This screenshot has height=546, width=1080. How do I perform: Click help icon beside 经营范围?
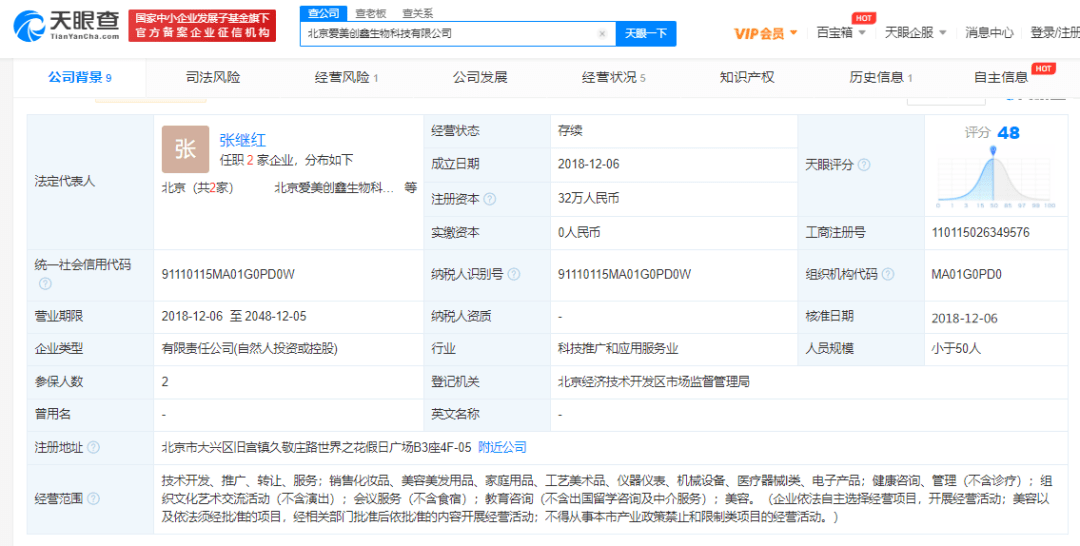point(94,498)
